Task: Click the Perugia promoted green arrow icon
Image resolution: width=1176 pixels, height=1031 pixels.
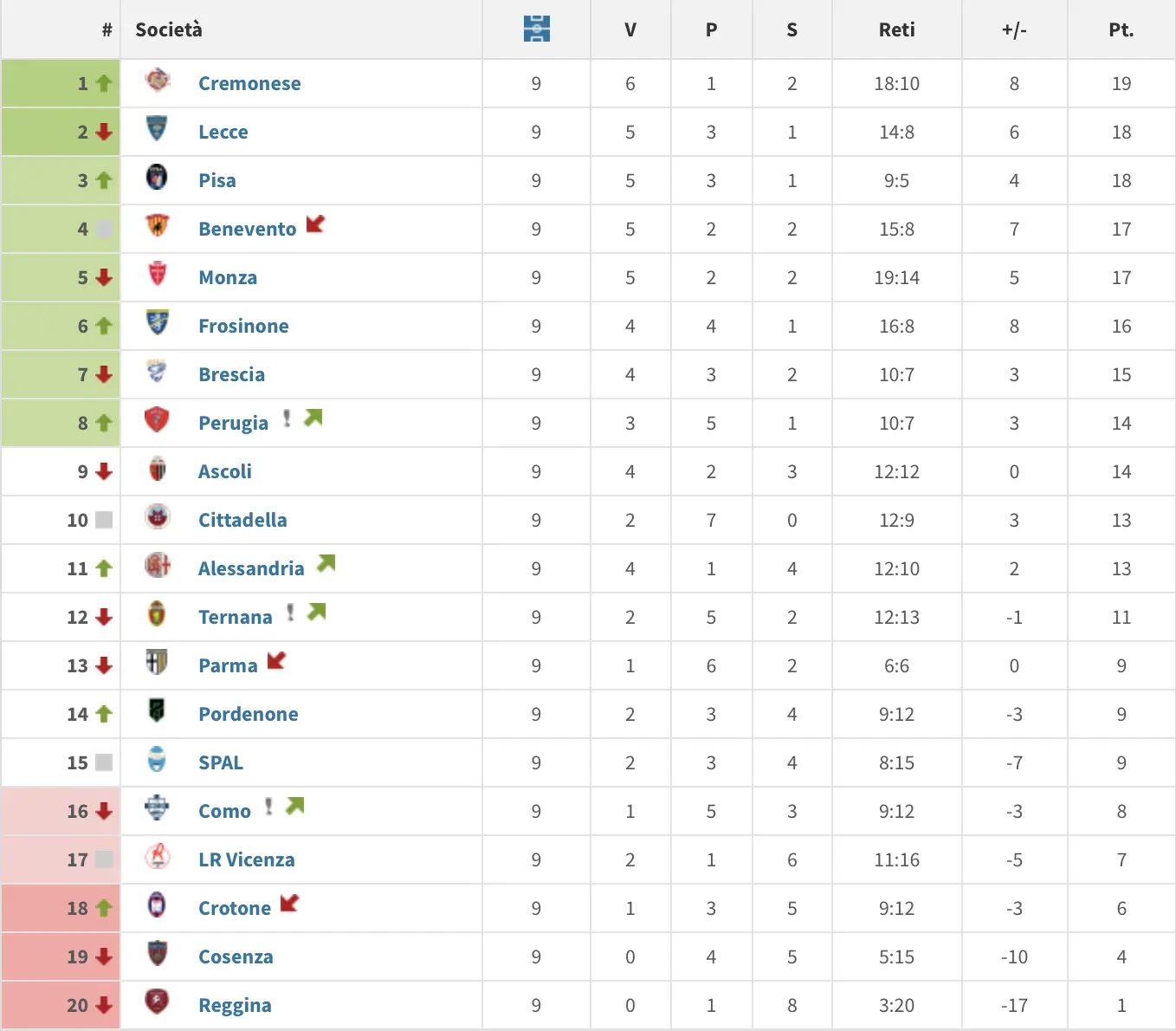Action: [313, 418]
